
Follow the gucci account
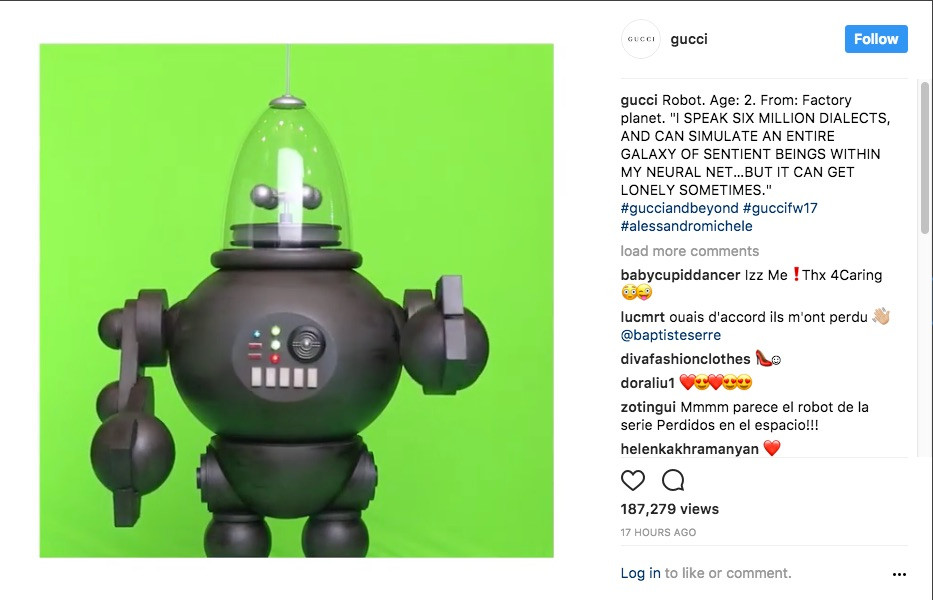pos(876,39)
